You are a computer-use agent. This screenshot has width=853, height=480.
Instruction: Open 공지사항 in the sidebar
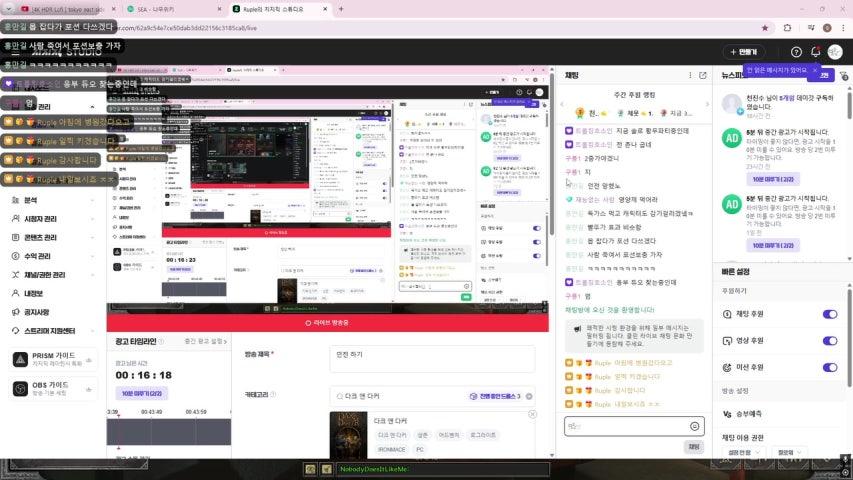click(x=37, y=312)
